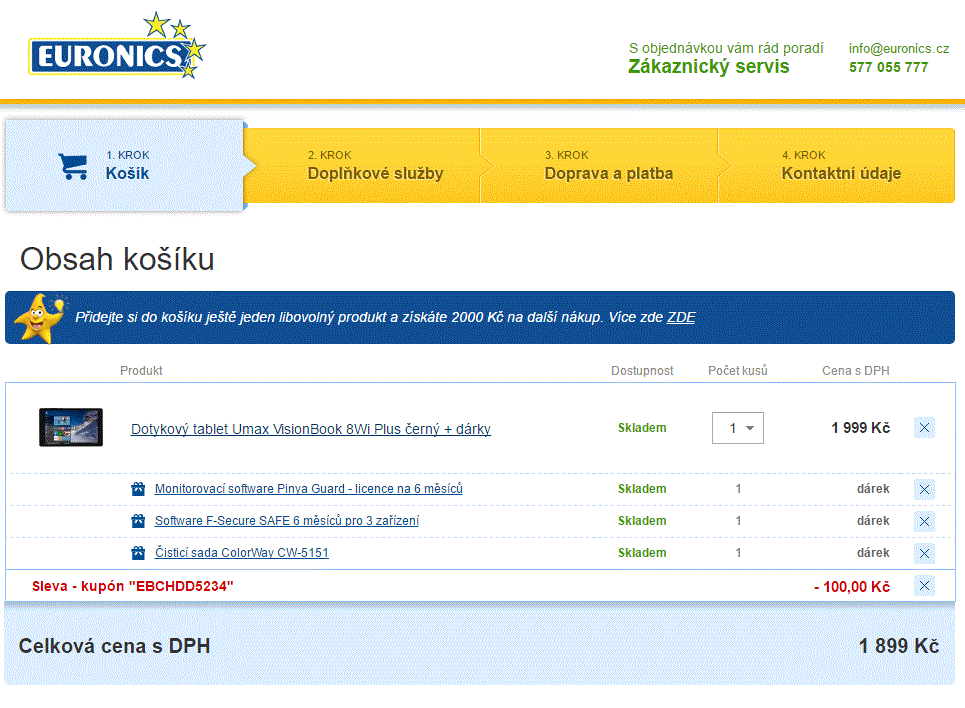Go to step 4 Kontaktní údaje

click(837, 166)
